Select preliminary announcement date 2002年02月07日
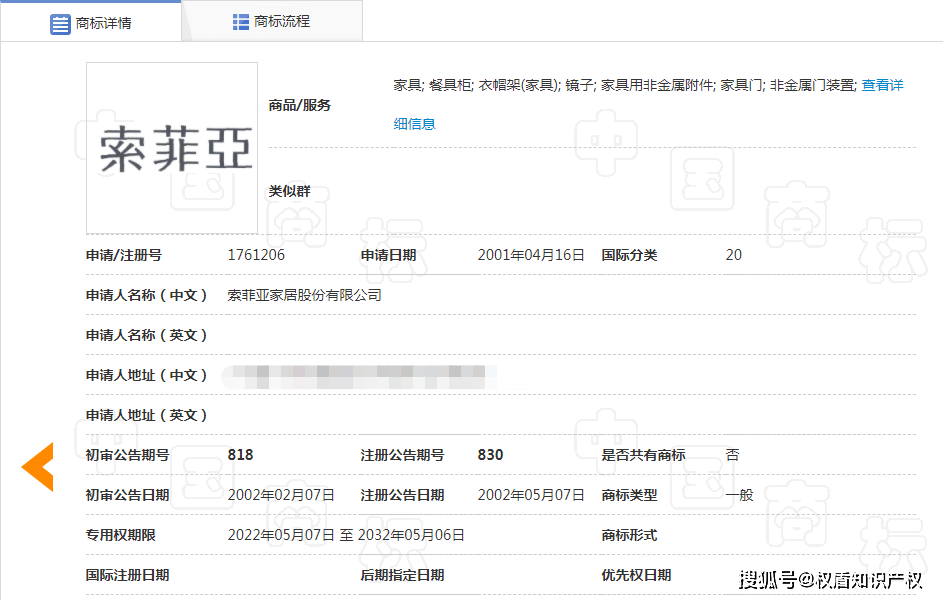Screen dimensions: 943x600 coord(281,495)
